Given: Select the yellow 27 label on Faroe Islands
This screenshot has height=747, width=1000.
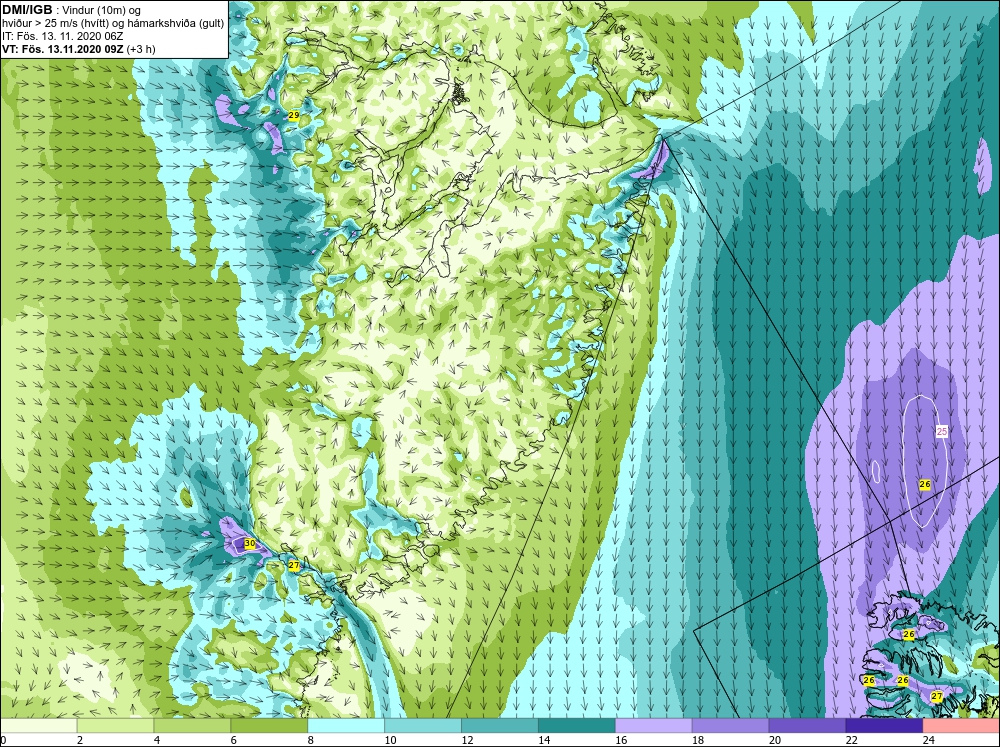Looking at the screenshot, I should [937, 697].
